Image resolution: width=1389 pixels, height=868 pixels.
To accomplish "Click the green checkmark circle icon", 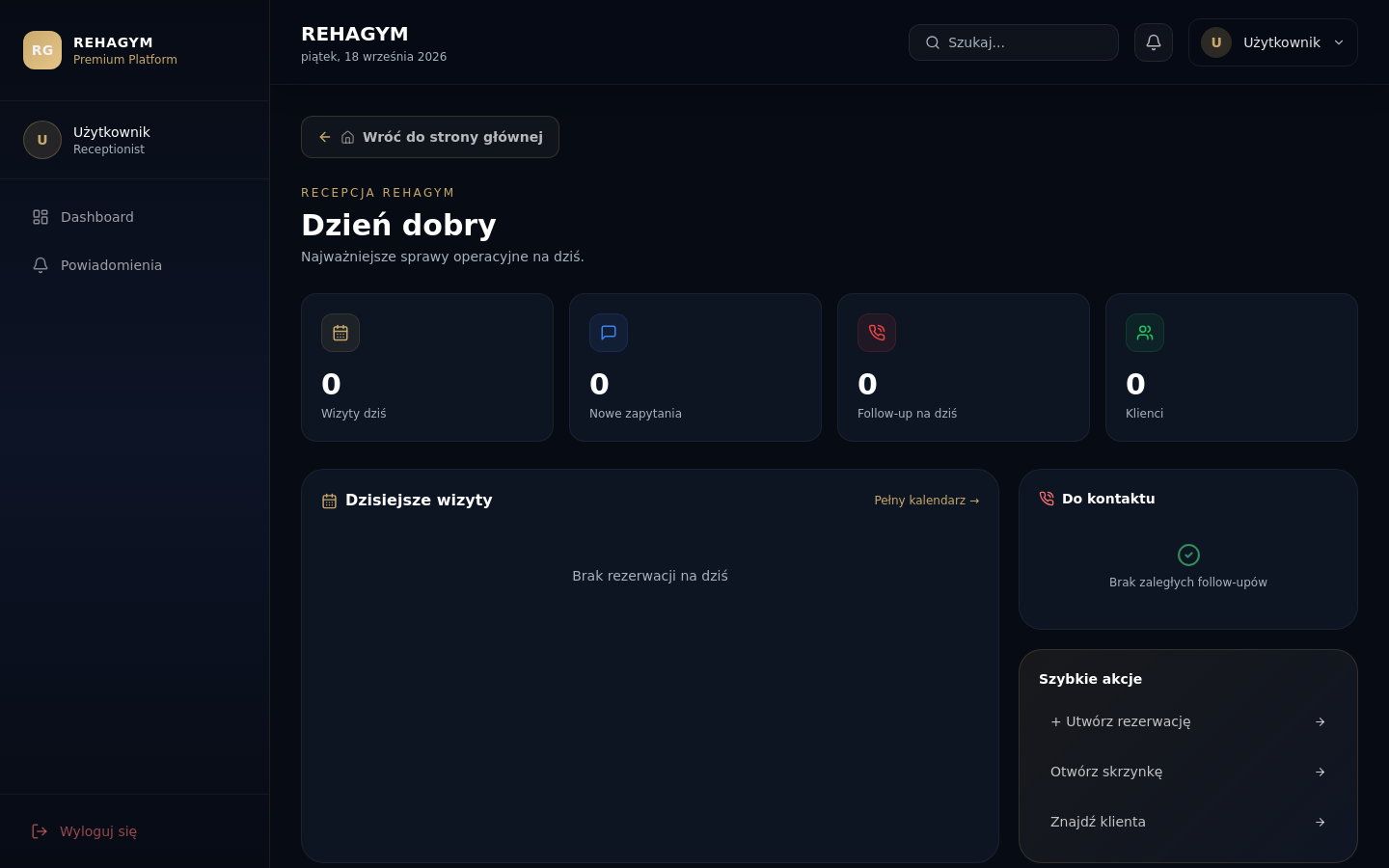I will 1188,555.
